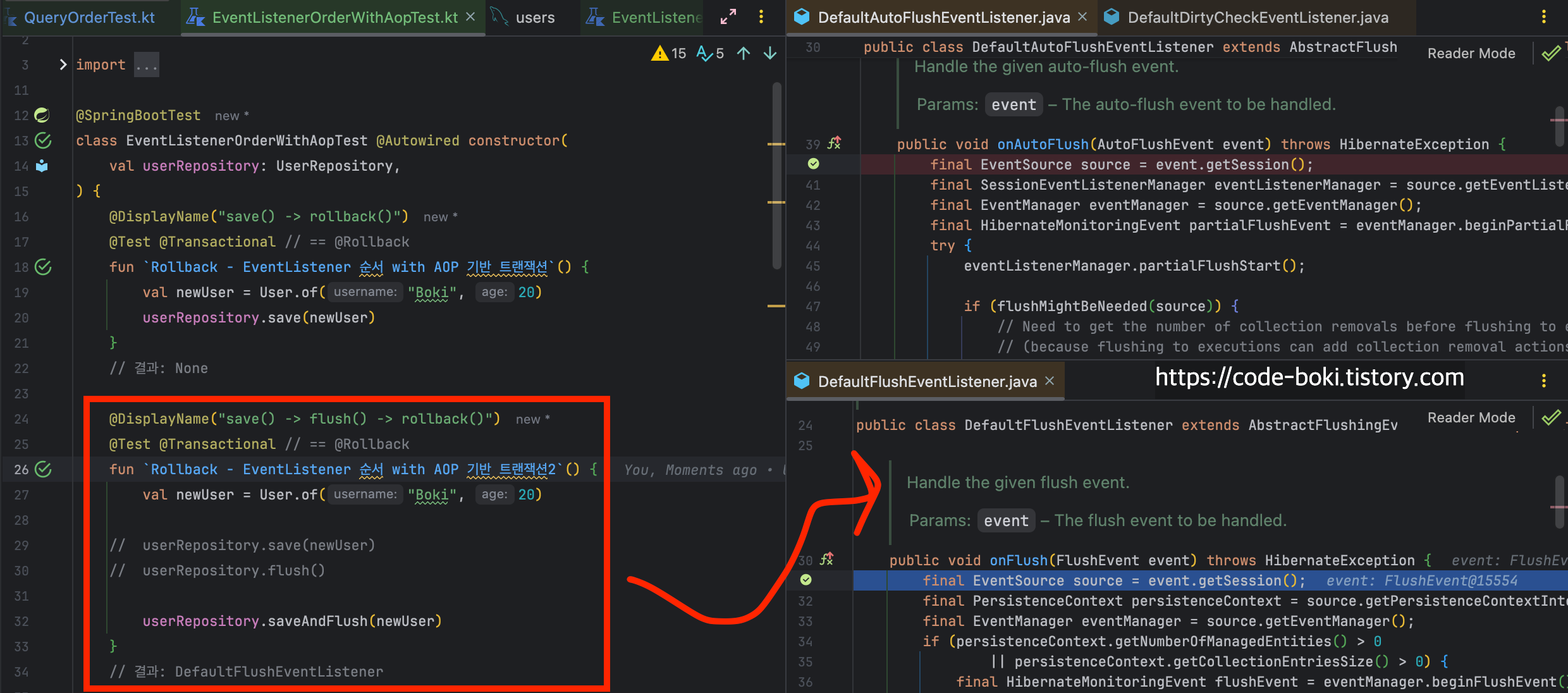The height and width of the screenshot is (693, 1568).
Task: Click Reader Mode in the DefaultAutoFlushEventListener editor
Action: pyautogui.click(x=1471, y=54)
